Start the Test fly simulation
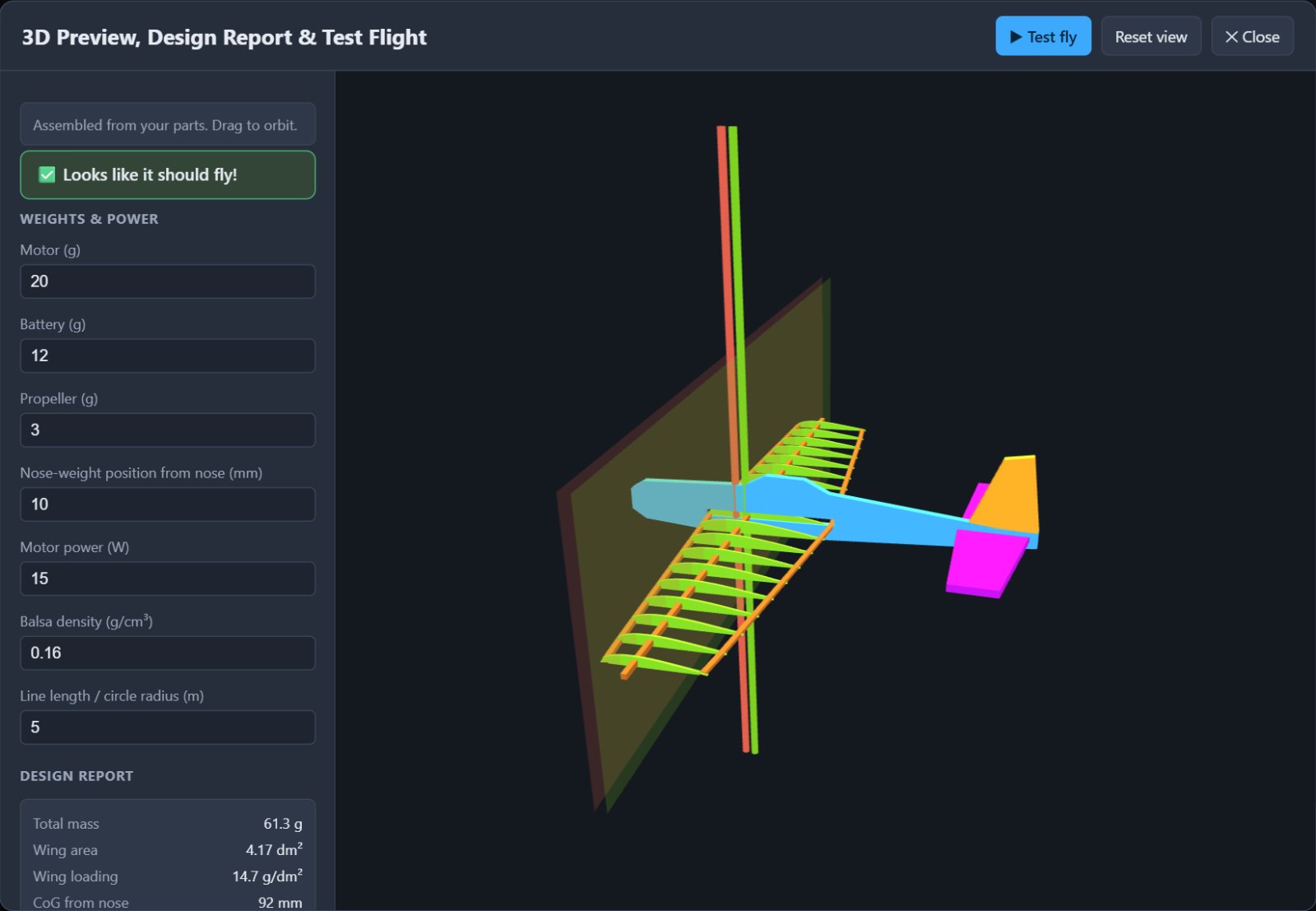The height and width of the screenshot is (911, 1316). [1043, 36]
